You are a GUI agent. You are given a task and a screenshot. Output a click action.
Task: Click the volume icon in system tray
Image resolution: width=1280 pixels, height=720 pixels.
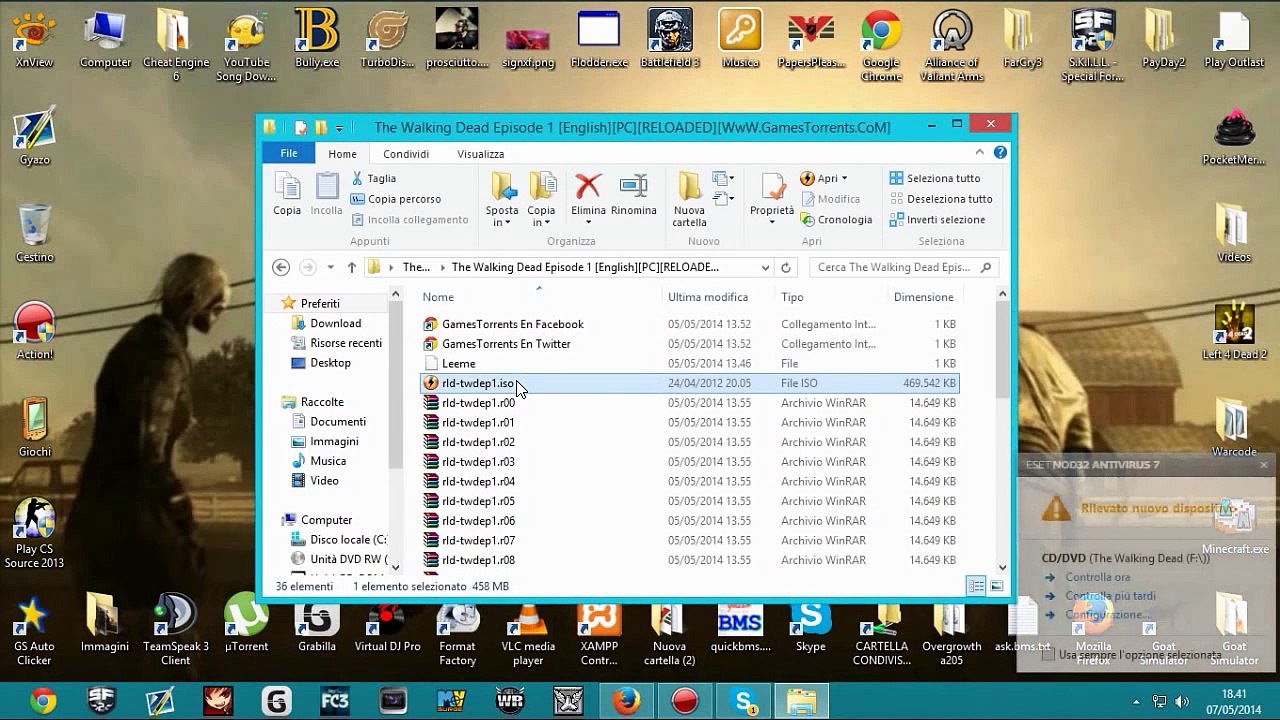(1181, 701)
